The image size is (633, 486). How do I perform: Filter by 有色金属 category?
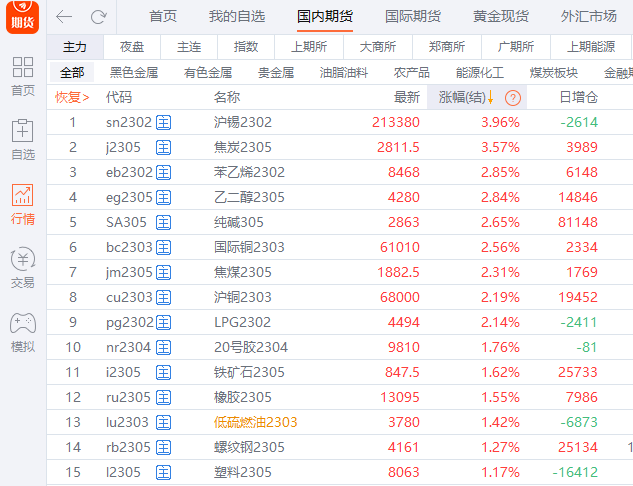tap(208, 72)
